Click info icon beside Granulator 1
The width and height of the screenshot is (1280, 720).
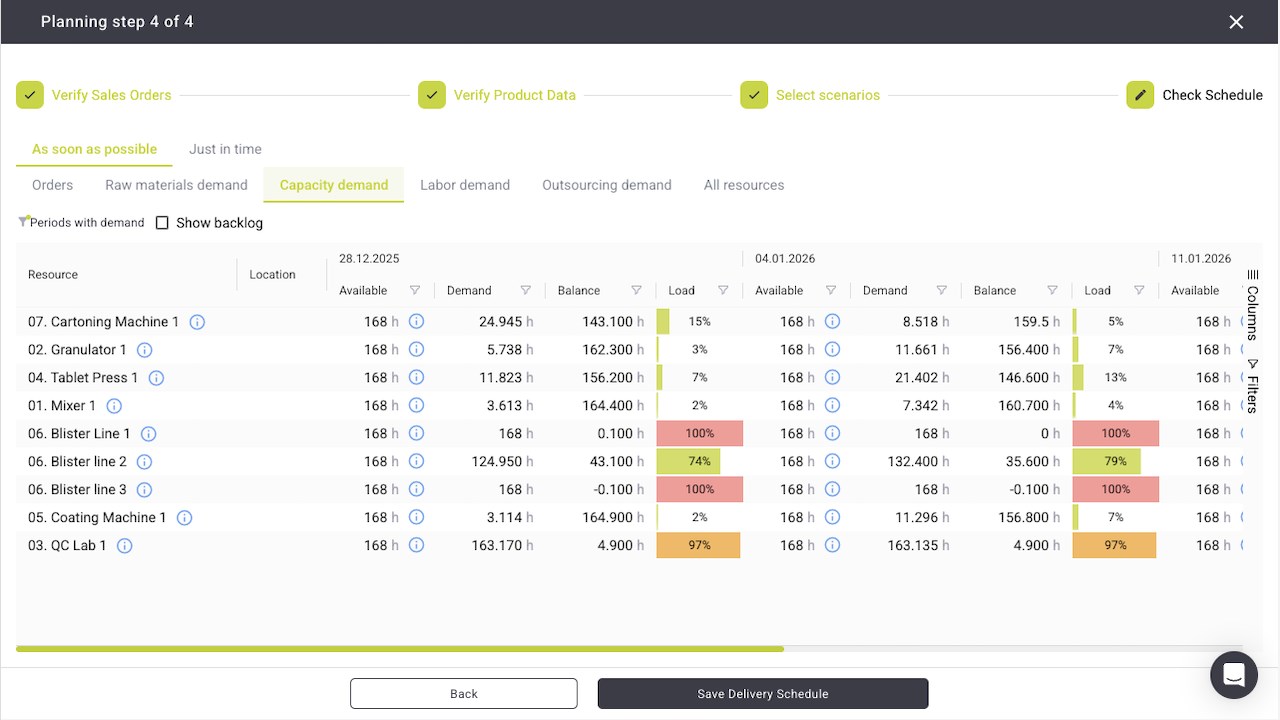pos(144,350)
